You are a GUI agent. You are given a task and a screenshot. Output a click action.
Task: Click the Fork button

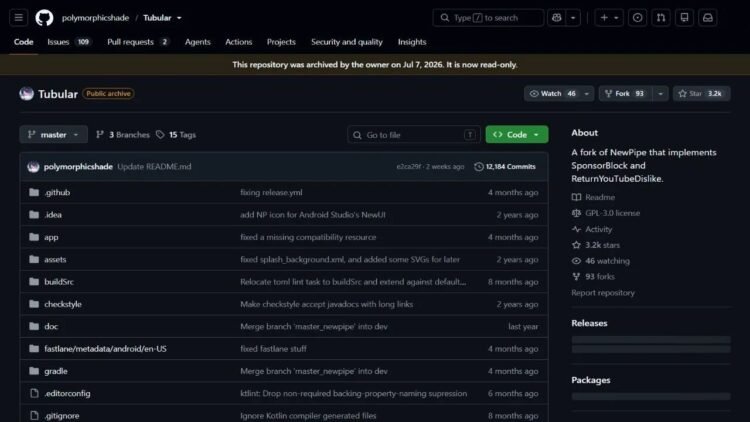pyautogui.click(x=626, y=94)
